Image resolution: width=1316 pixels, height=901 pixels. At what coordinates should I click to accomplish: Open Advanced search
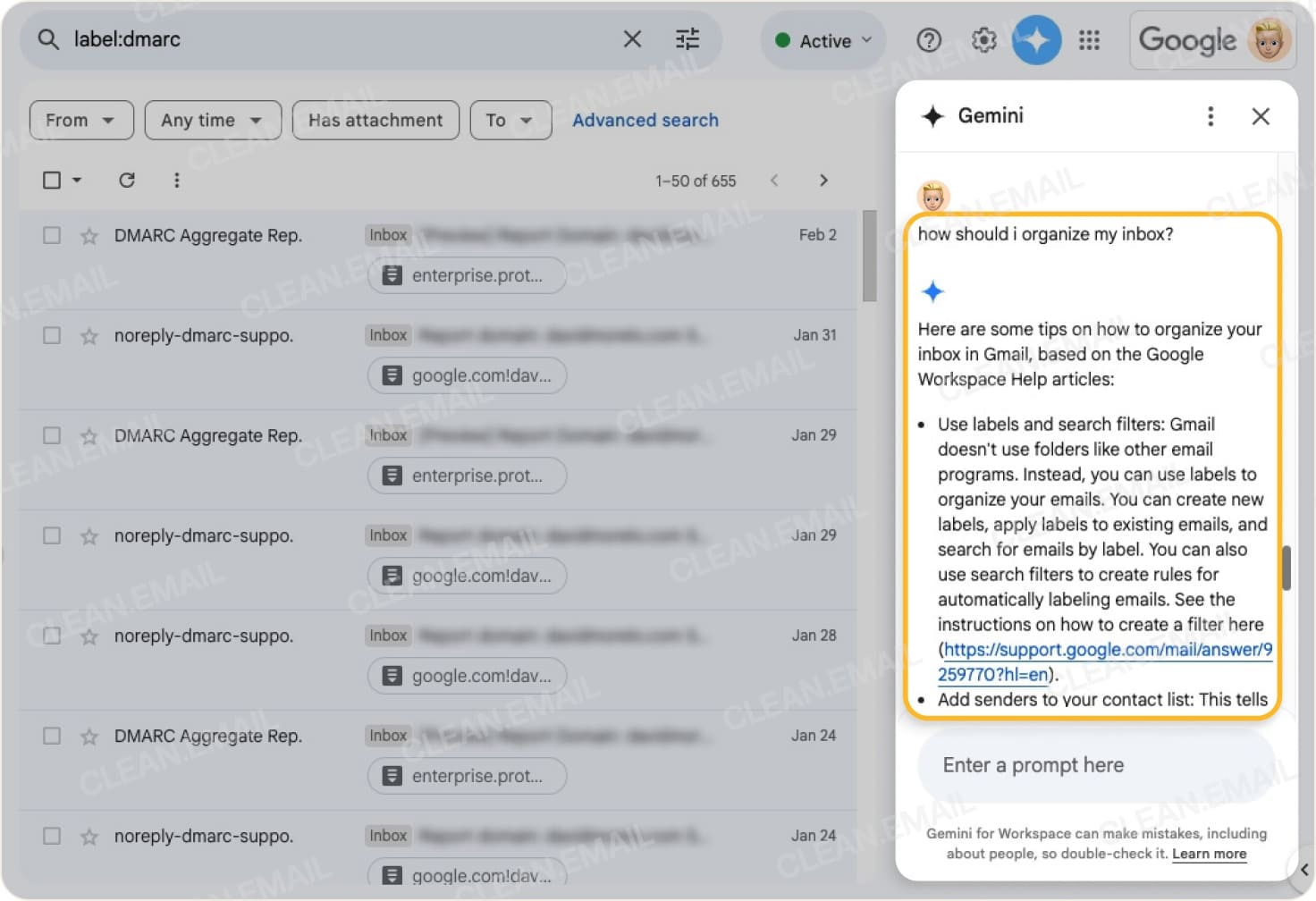tap(645, 120)
